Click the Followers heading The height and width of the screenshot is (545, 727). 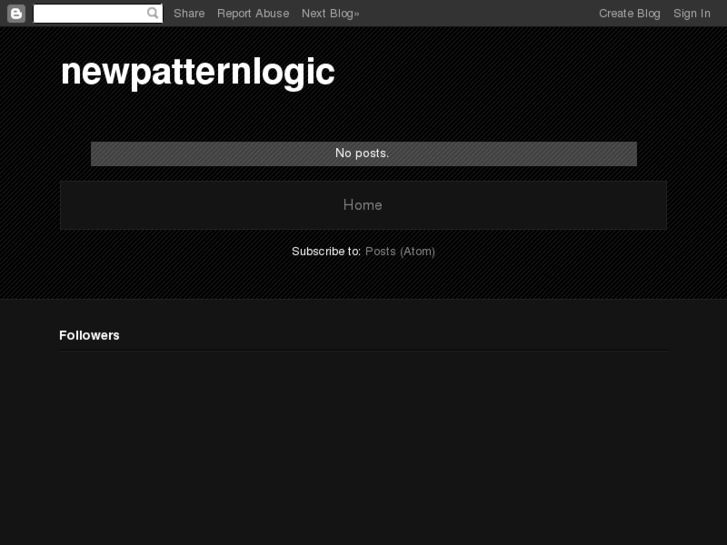pos(89,335)
